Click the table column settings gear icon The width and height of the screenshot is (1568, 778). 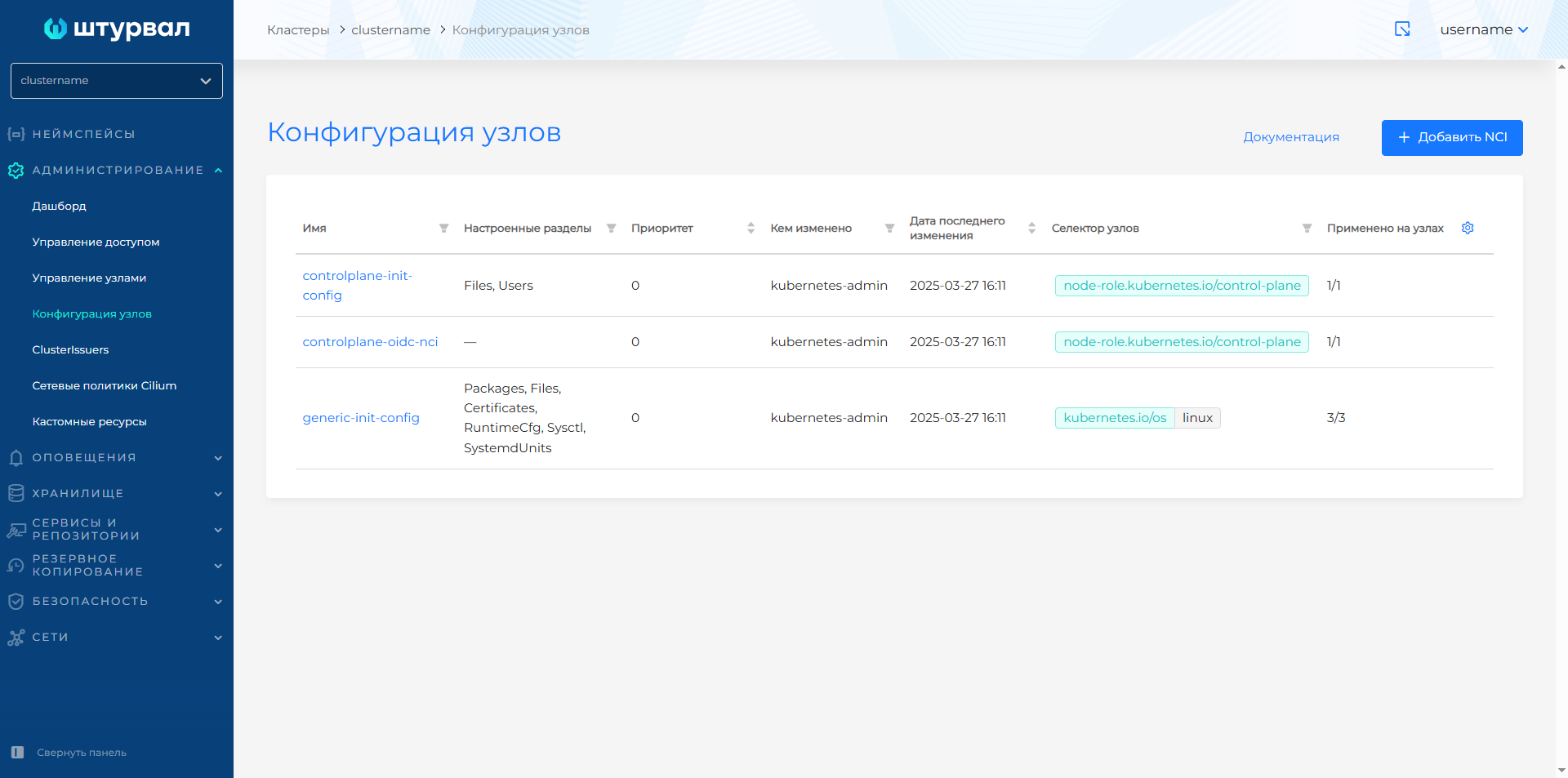point(1468,228)
